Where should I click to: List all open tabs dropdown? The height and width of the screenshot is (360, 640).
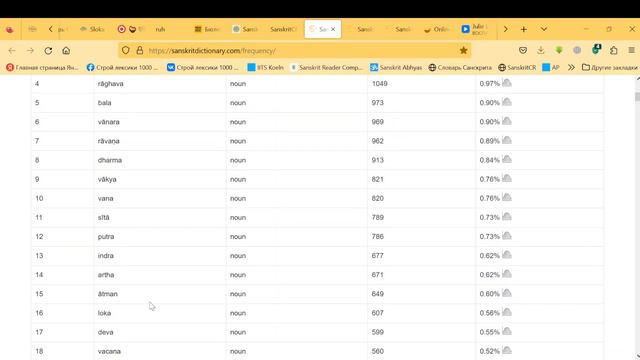click(x=544, y=29)
